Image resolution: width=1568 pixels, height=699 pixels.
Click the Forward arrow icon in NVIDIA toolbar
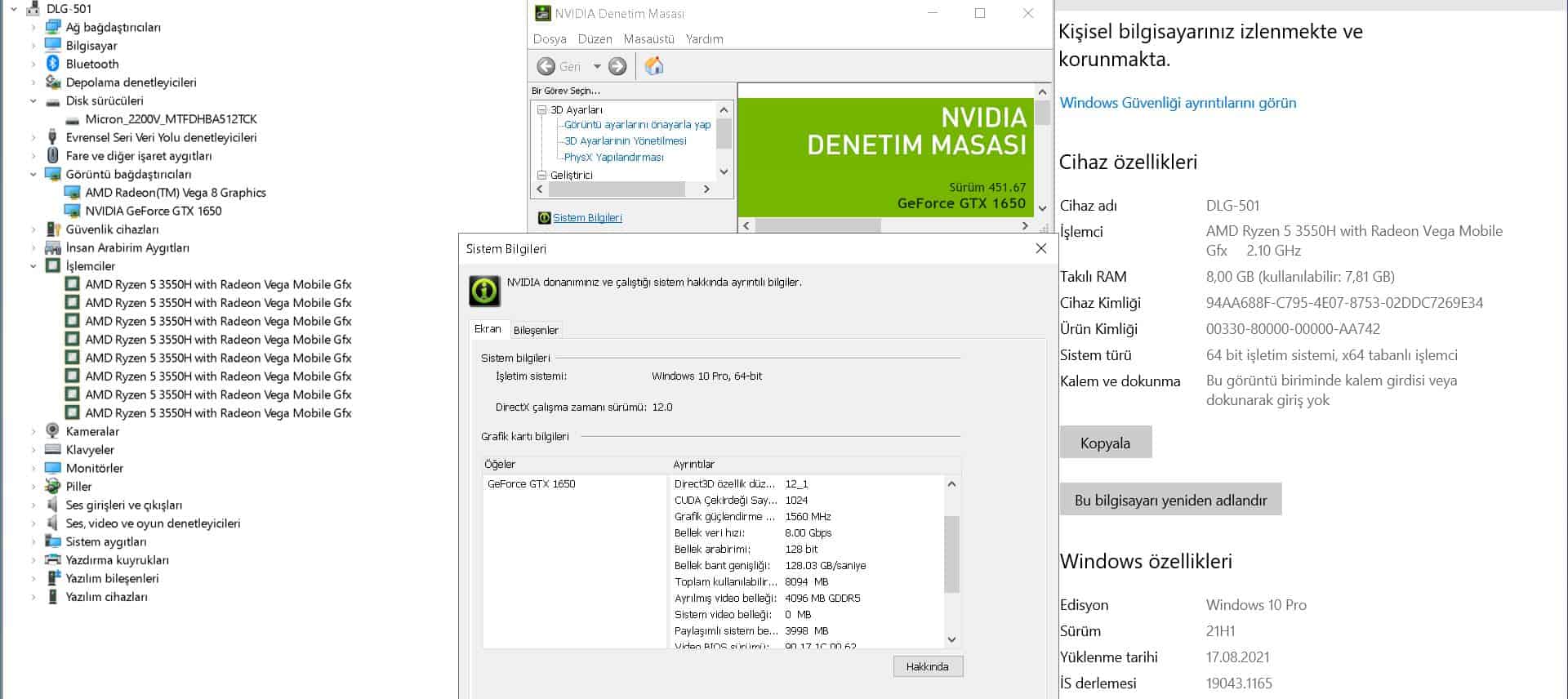click(617, 67)
